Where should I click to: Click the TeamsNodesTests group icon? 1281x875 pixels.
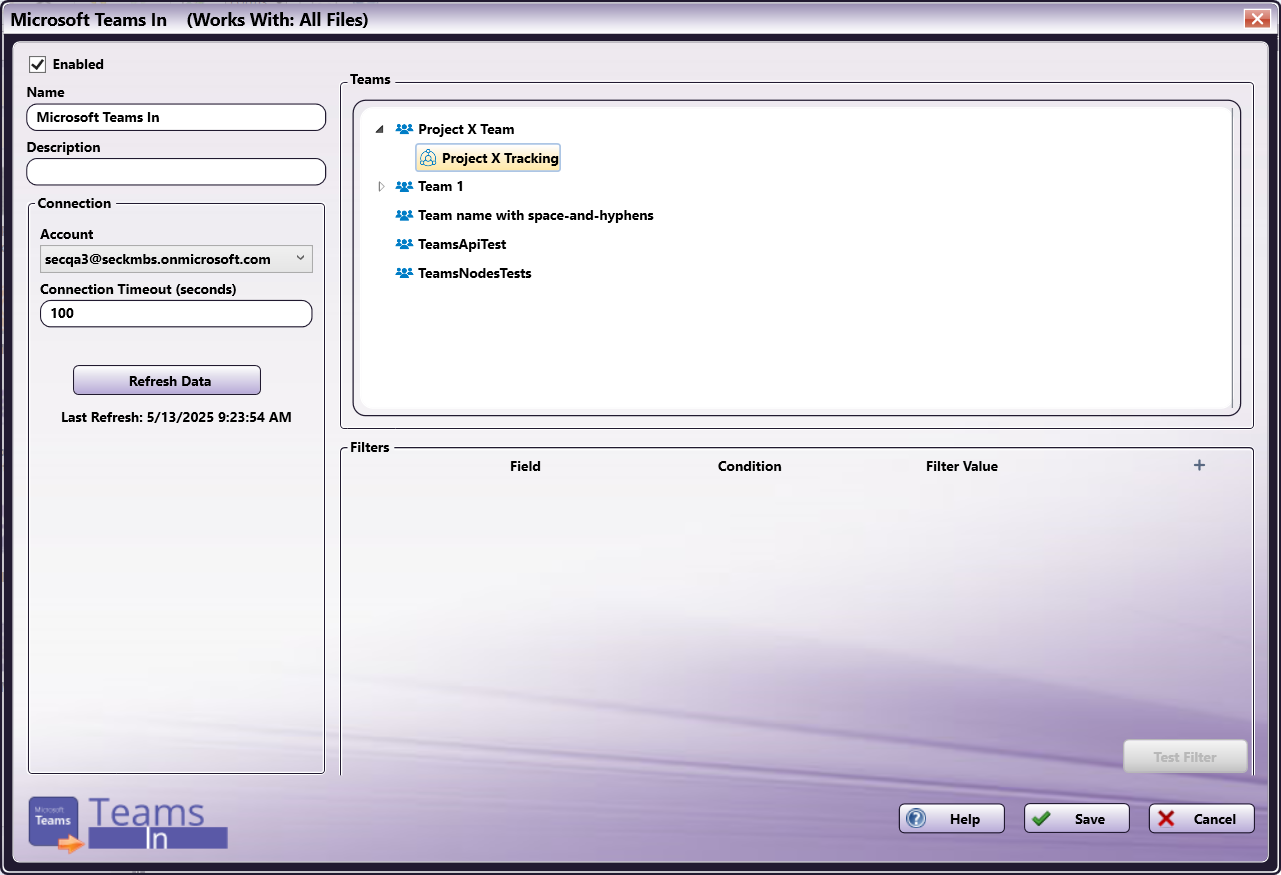(404, 273)
